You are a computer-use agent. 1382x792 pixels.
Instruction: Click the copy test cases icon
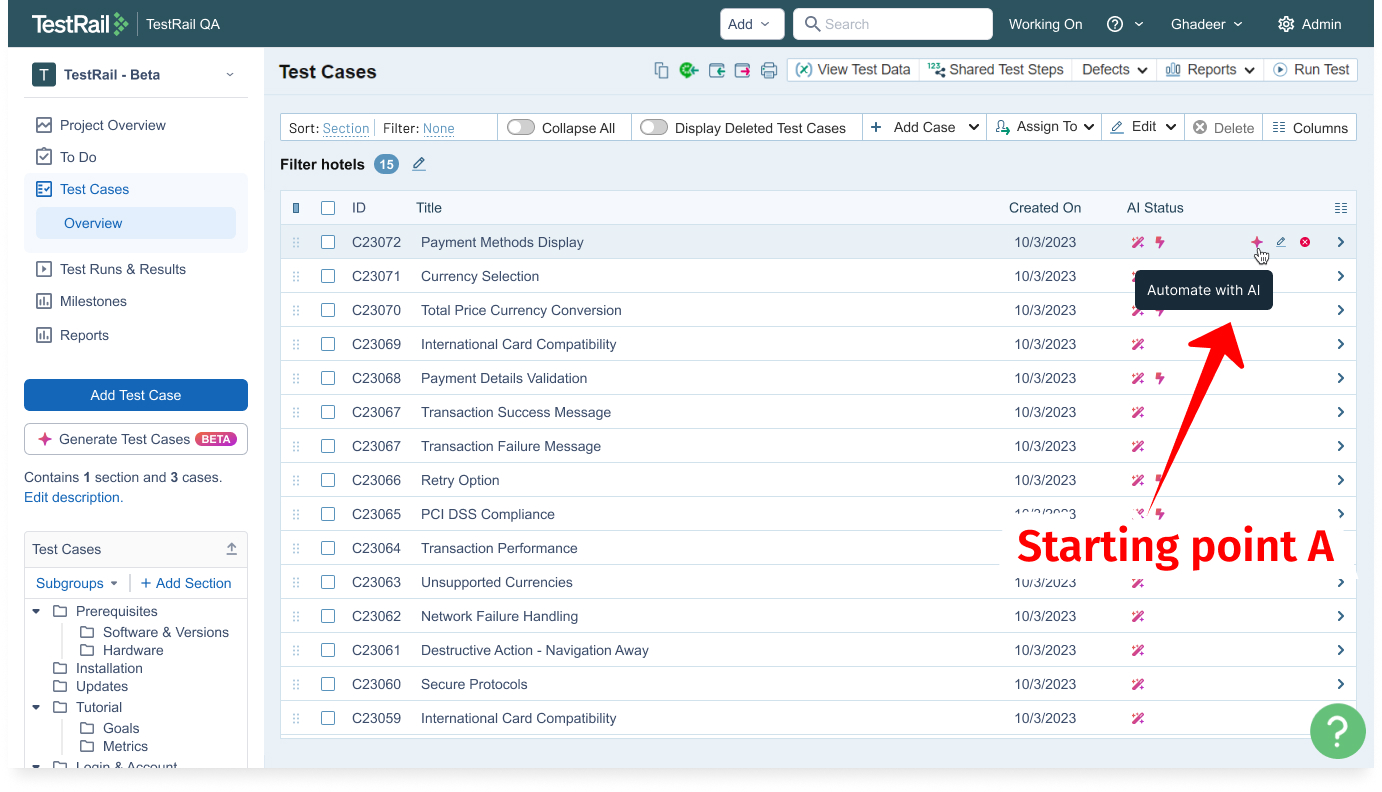[661, 70]
